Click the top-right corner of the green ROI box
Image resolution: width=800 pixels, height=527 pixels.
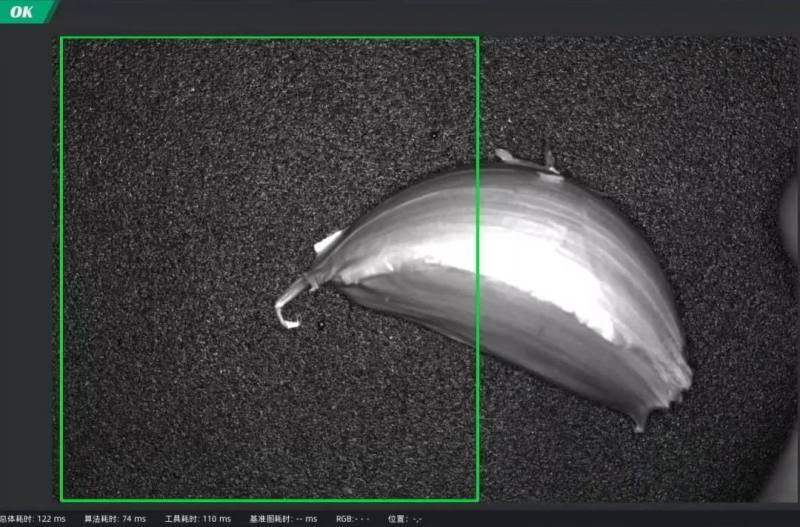tap(477, 39)
